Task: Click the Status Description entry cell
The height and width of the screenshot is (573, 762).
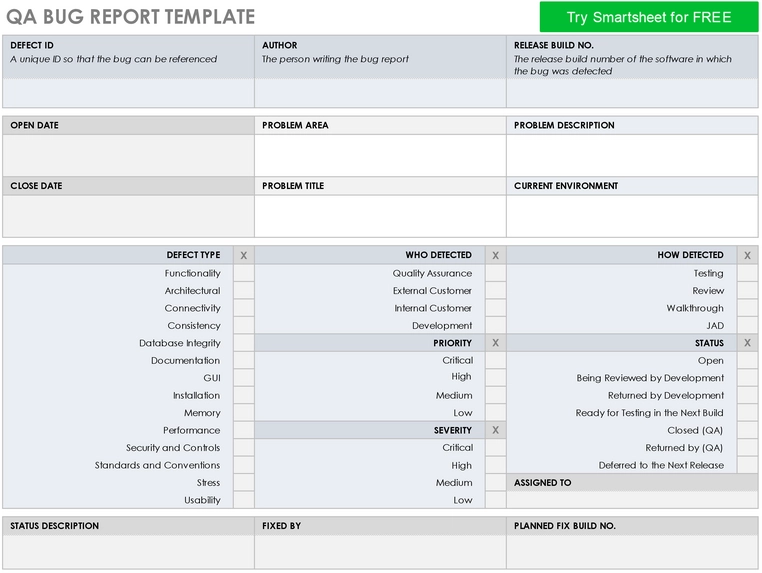Action: point(128,552)
